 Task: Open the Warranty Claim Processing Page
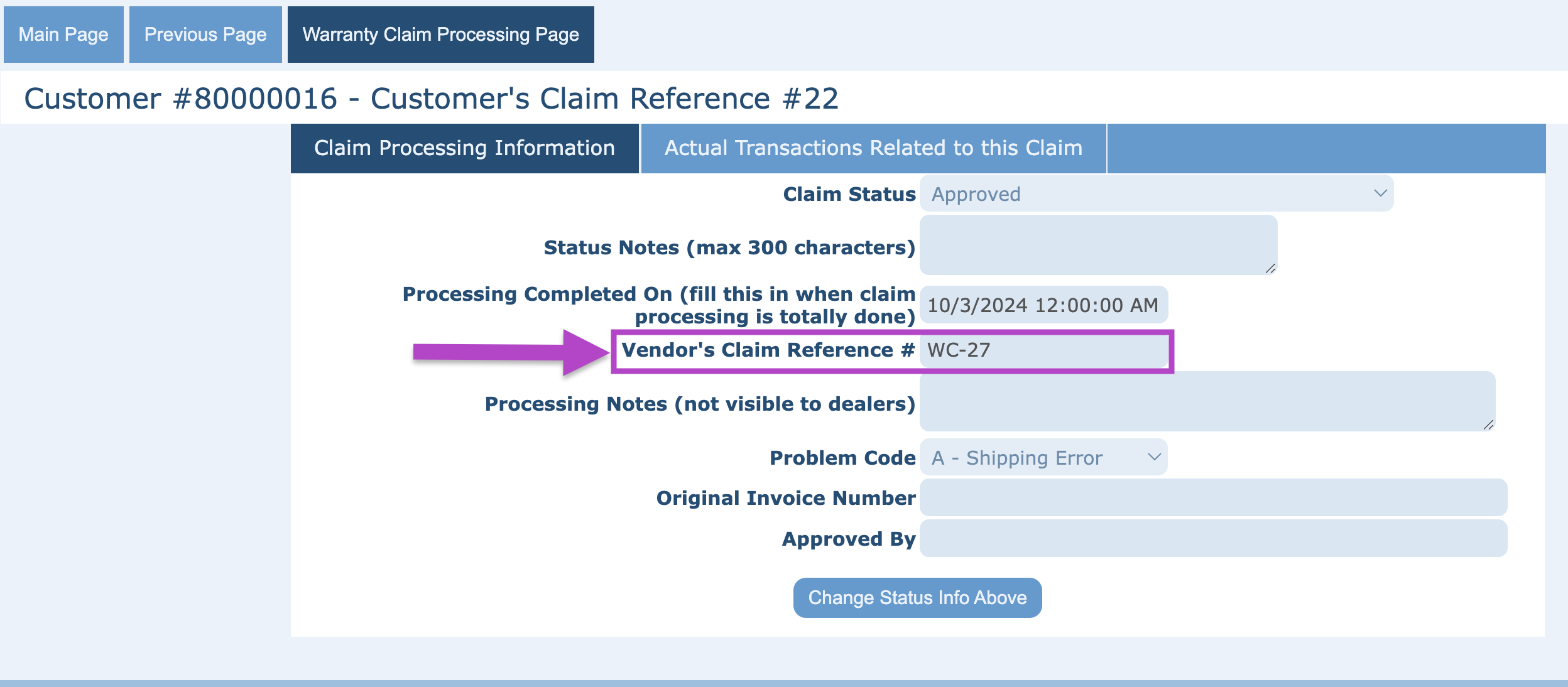tap(440, 35)
